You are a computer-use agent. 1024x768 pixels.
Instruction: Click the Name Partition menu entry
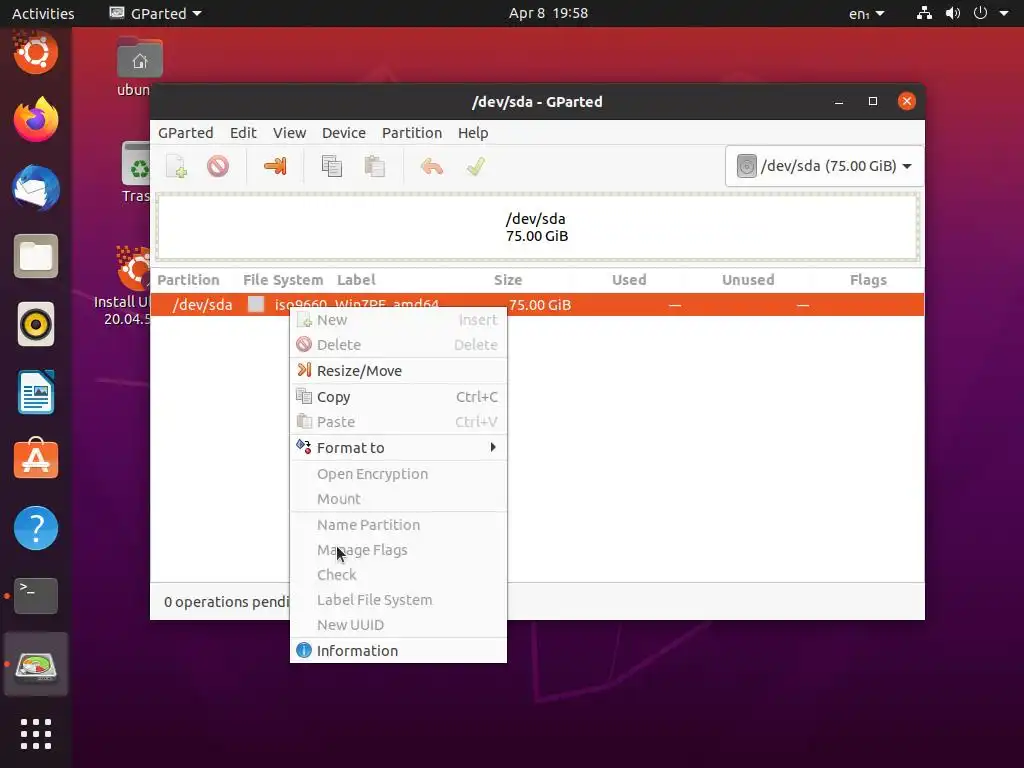[x=398, y=525]
